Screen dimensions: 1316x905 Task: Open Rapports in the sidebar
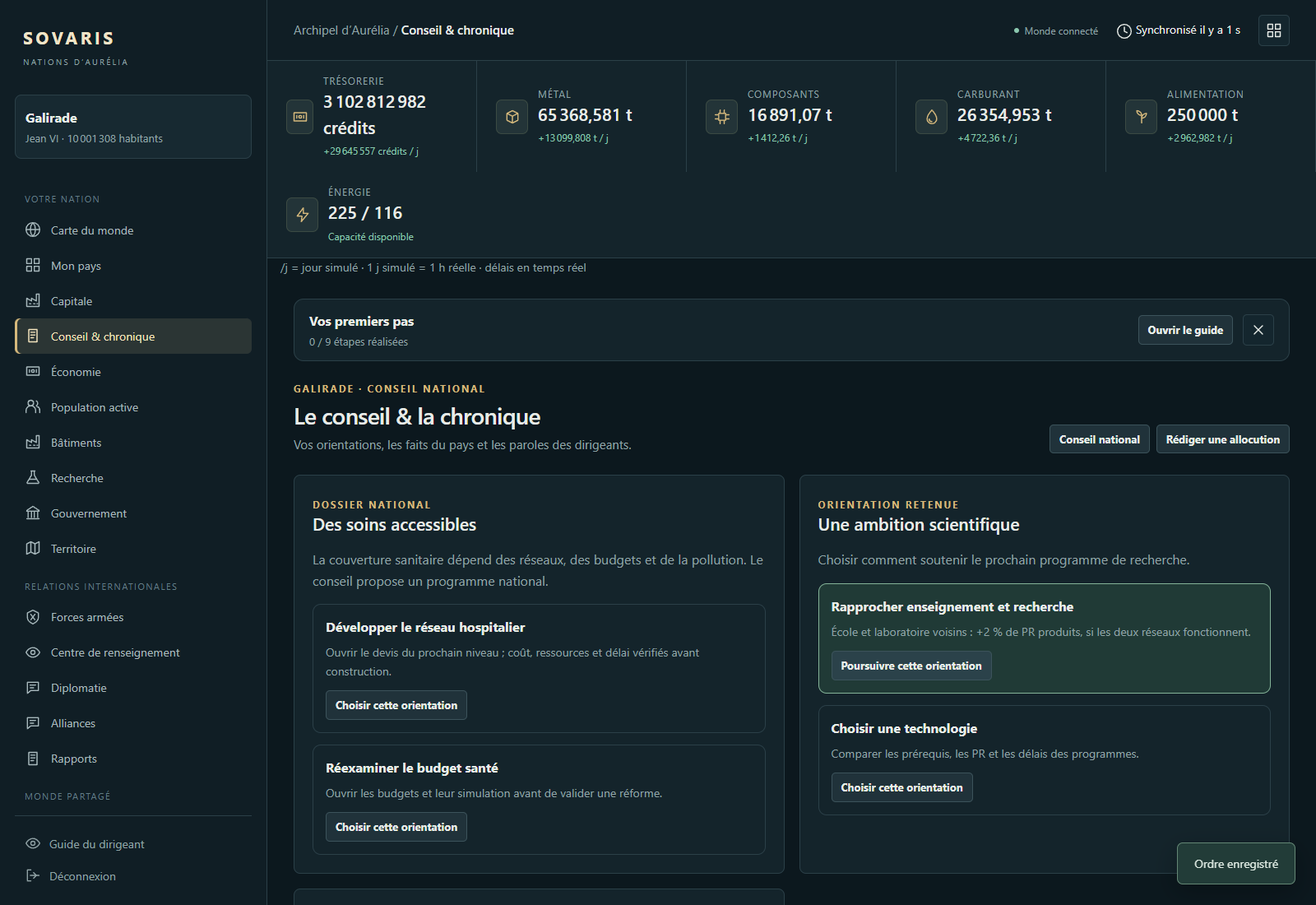click(x=133, y=759)
